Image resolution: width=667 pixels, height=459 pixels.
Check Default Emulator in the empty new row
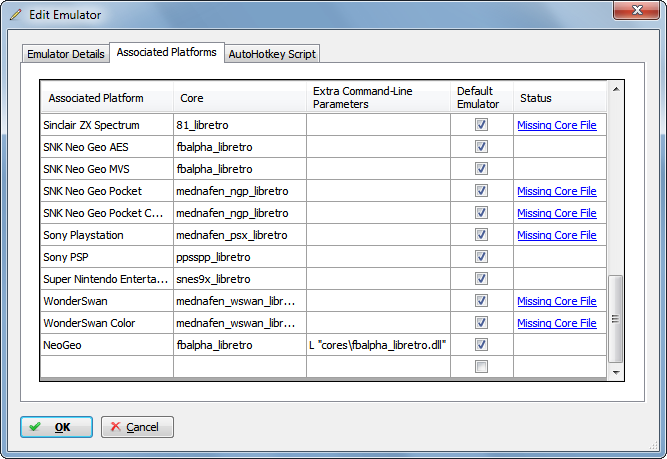[481, 367]
